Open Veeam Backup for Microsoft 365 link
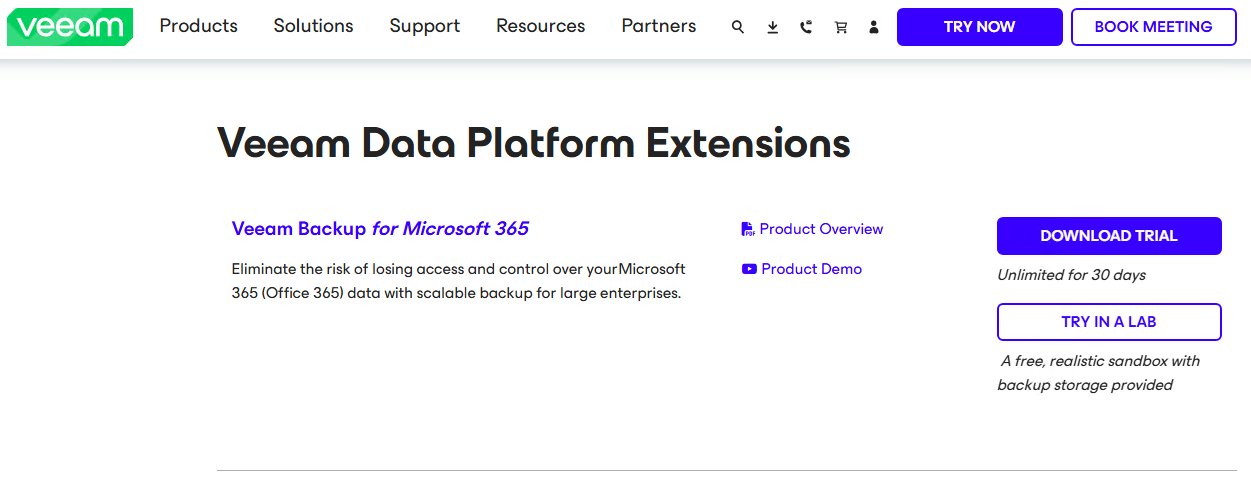Screen dimensions: 1251x484 tap(380, 229)
